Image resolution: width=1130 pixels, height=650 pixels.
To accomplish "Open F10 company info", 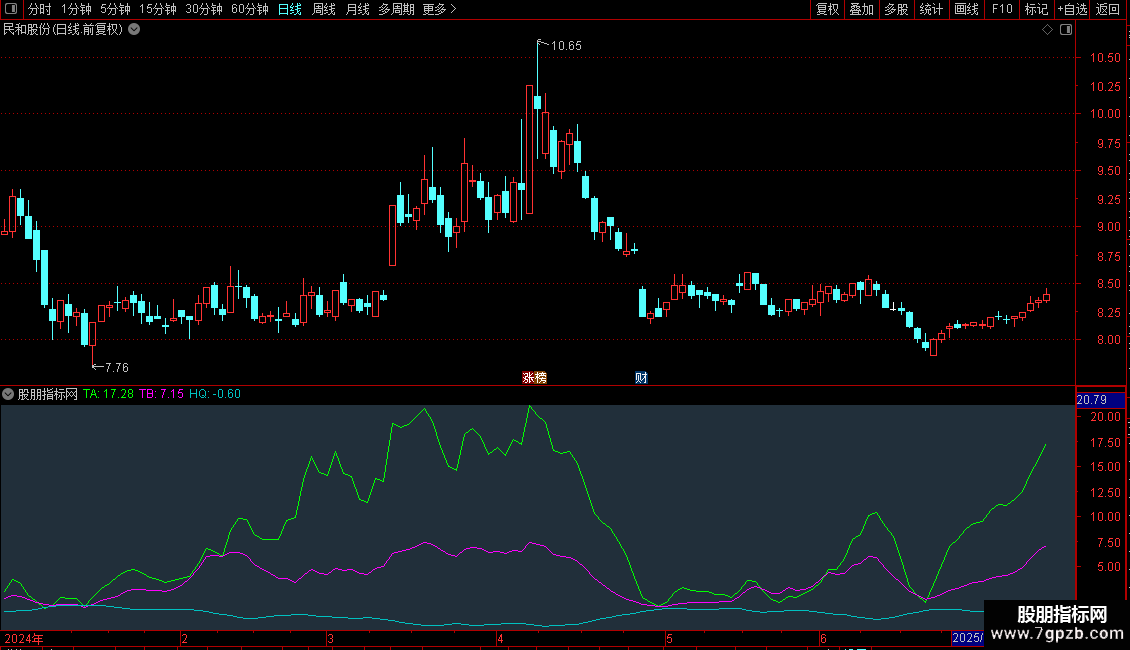I will tap(1002, 9).
